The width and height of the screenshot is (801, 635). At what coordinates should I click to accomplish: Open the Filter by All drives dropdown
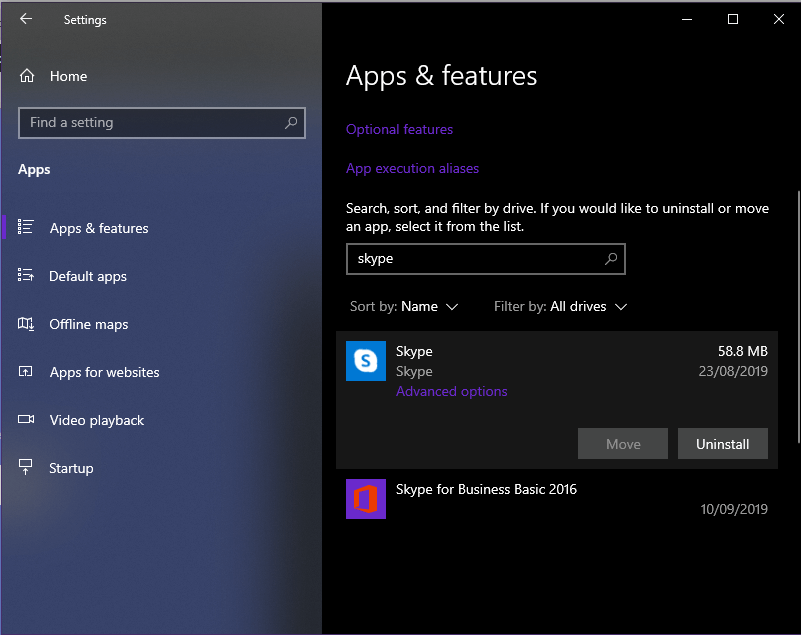pos(560,307)
